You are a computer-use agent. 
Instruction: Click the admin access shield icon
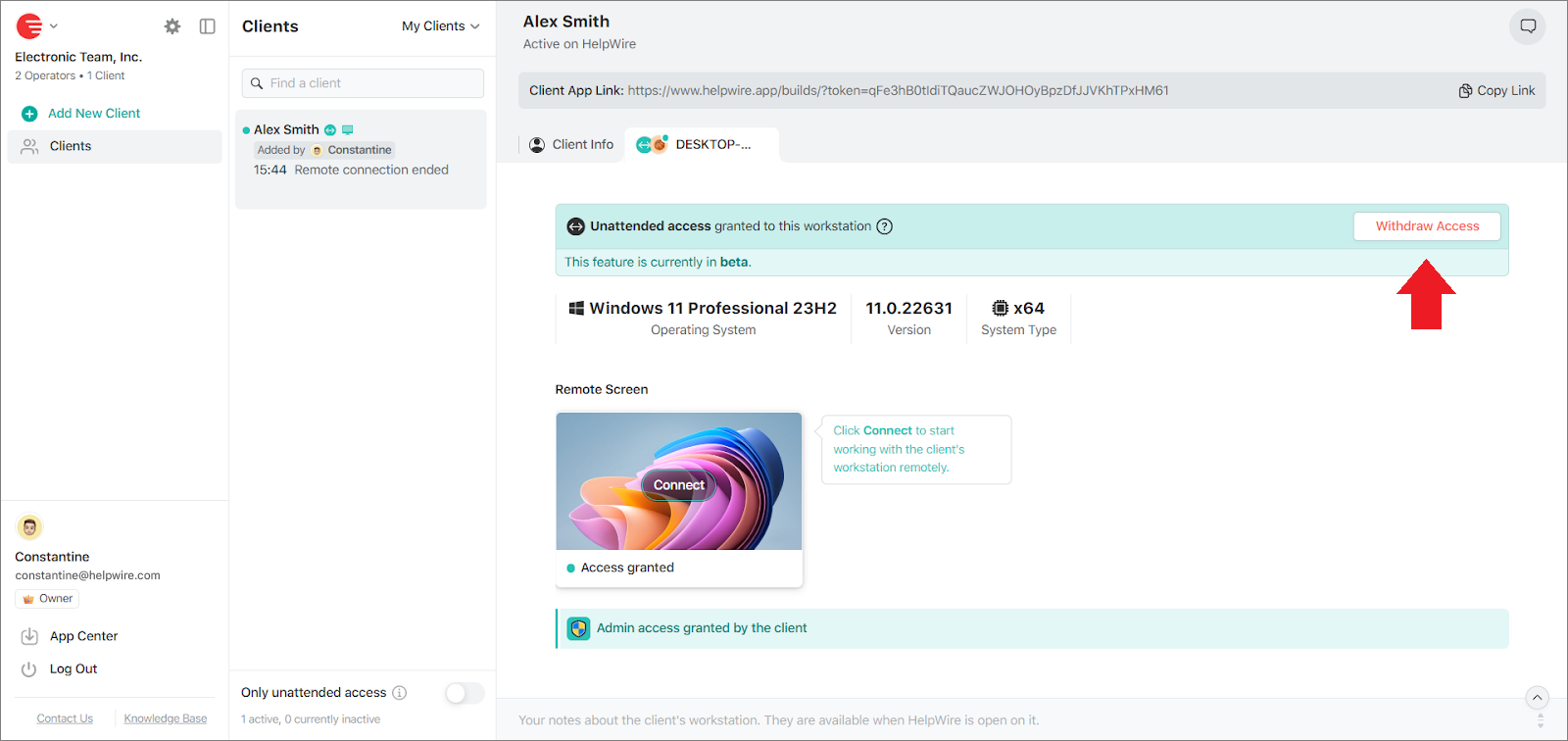578,628
